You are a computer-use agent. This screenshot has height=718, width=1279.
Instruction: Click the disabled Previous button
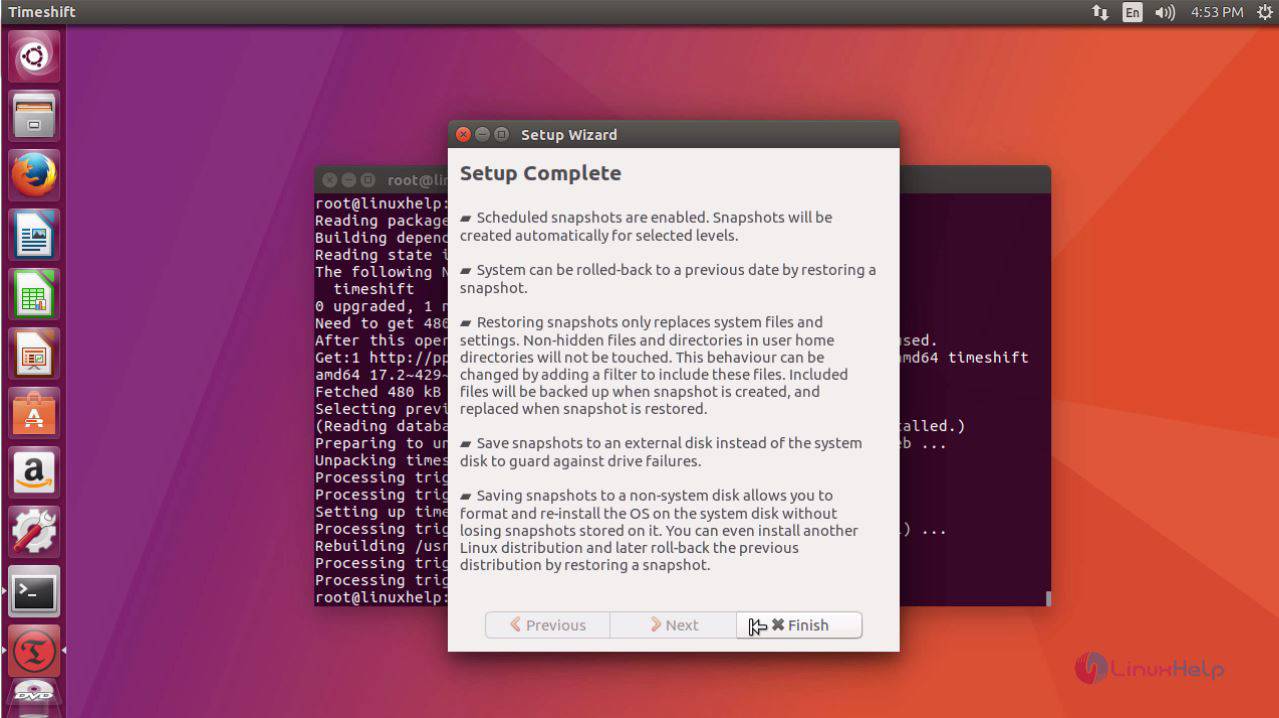point(548,625)
